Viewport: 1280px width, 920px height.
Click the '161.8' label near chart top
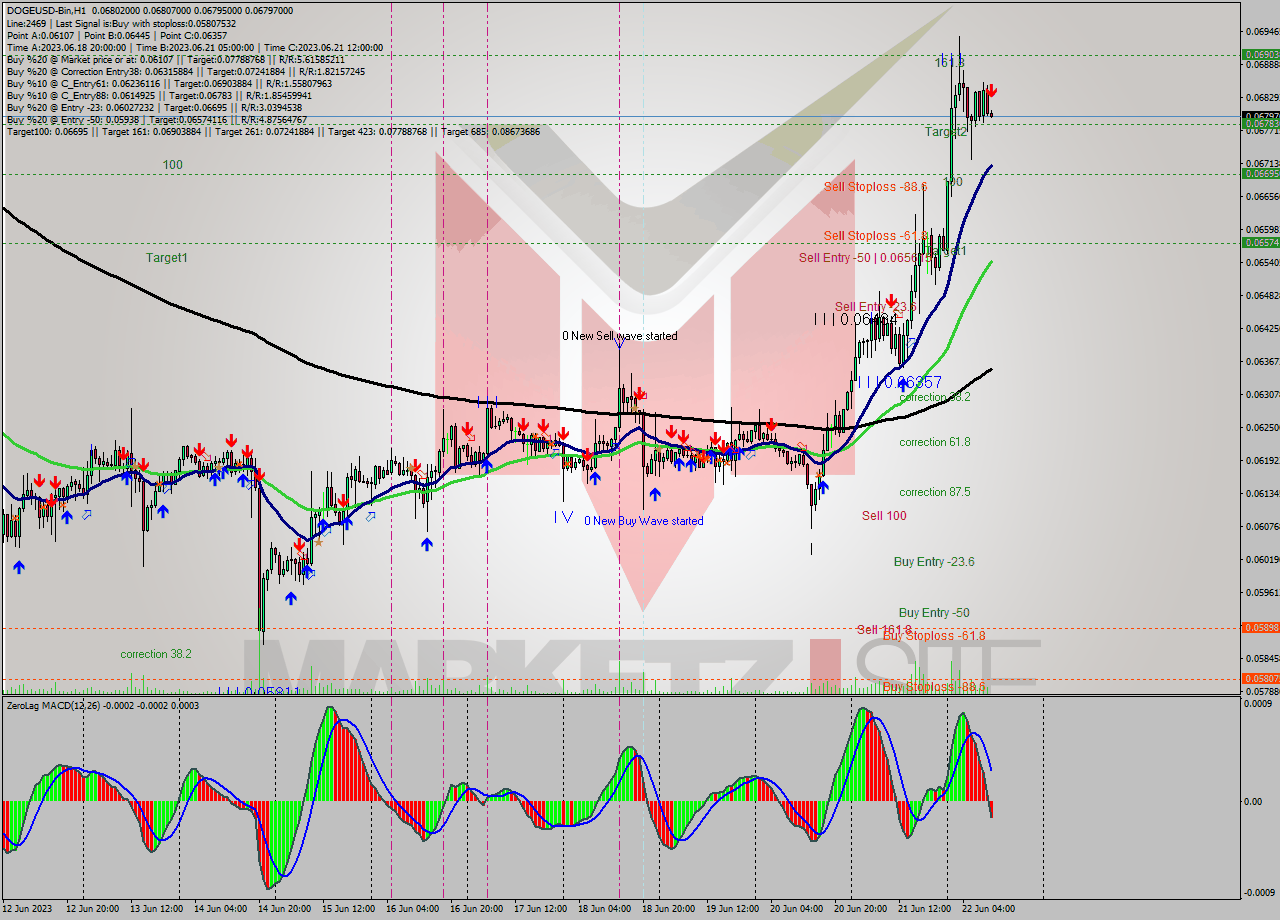point(949,62)
